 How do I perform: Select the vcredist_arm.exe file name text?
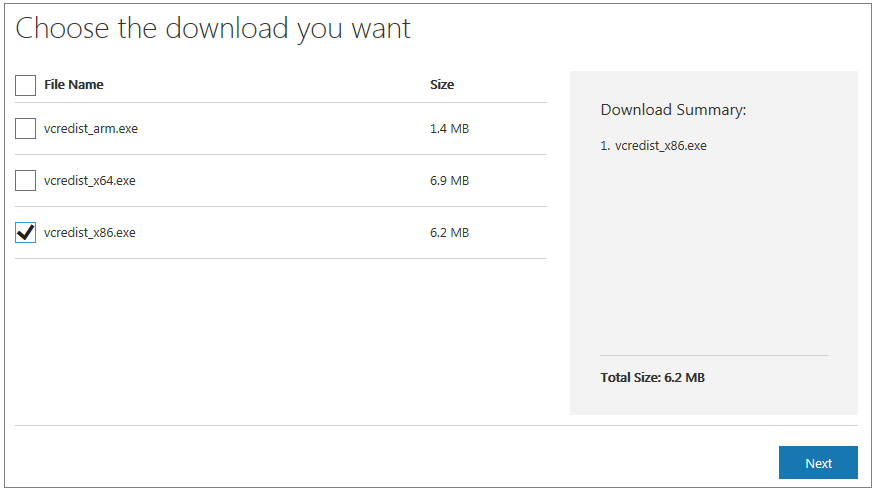[x=91, y=129]
